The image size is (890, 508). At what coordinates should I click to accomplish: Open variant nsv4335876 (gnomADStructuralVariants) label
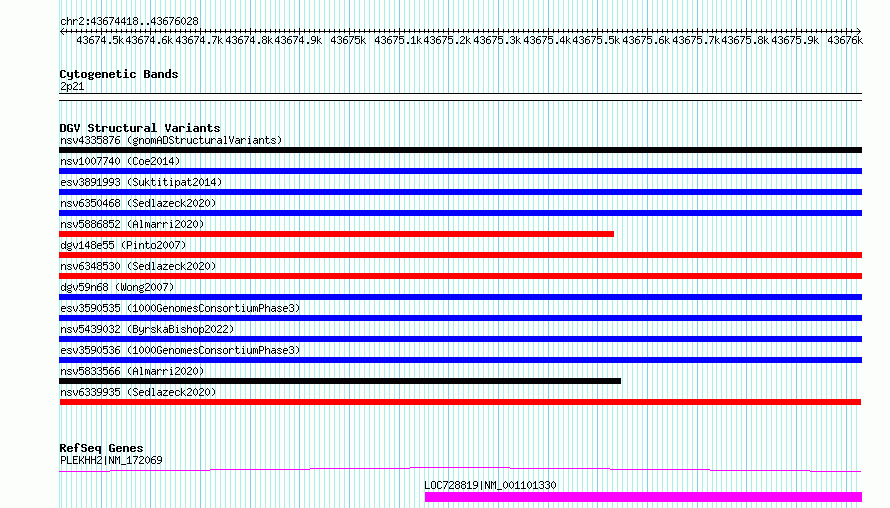pyautogui.click(x=171, y=140)
